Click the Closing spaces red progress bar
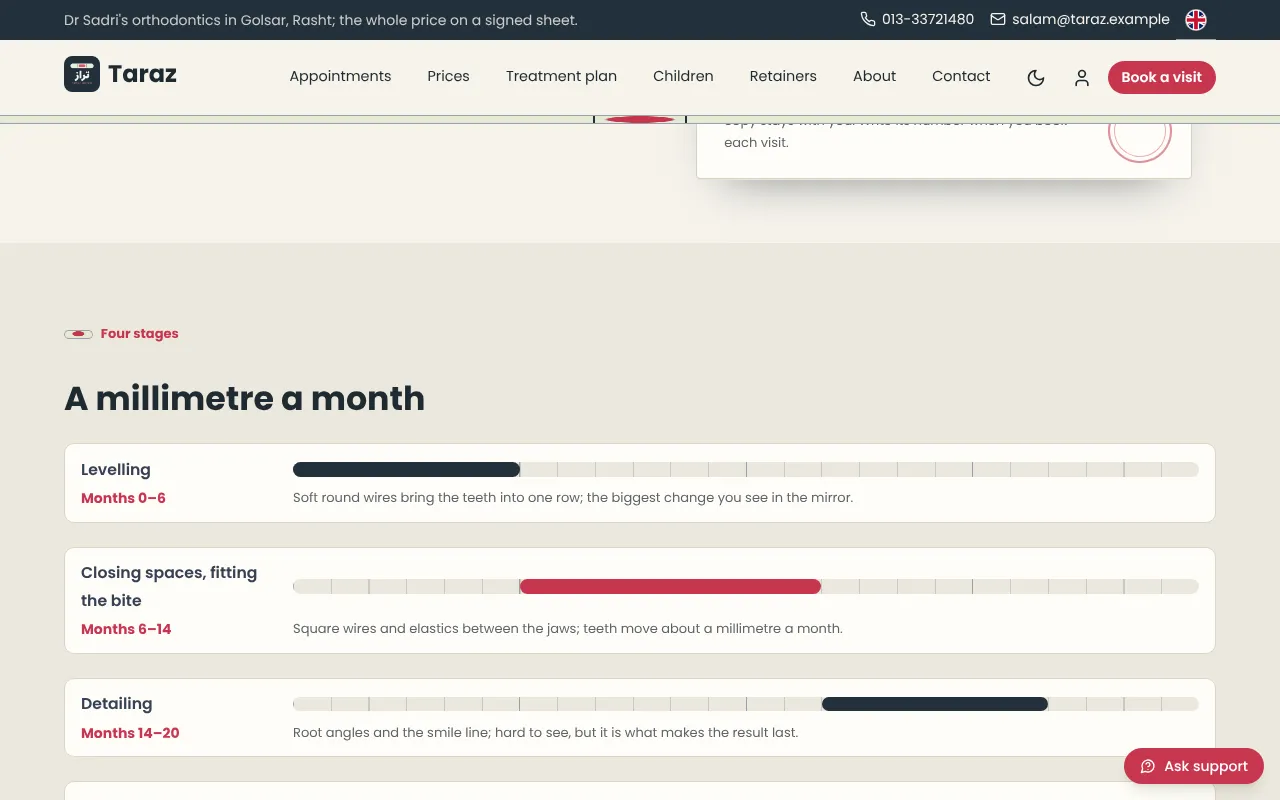This screenshot has height=800, width=1280. pyautogui.click(x=670, y=587)
